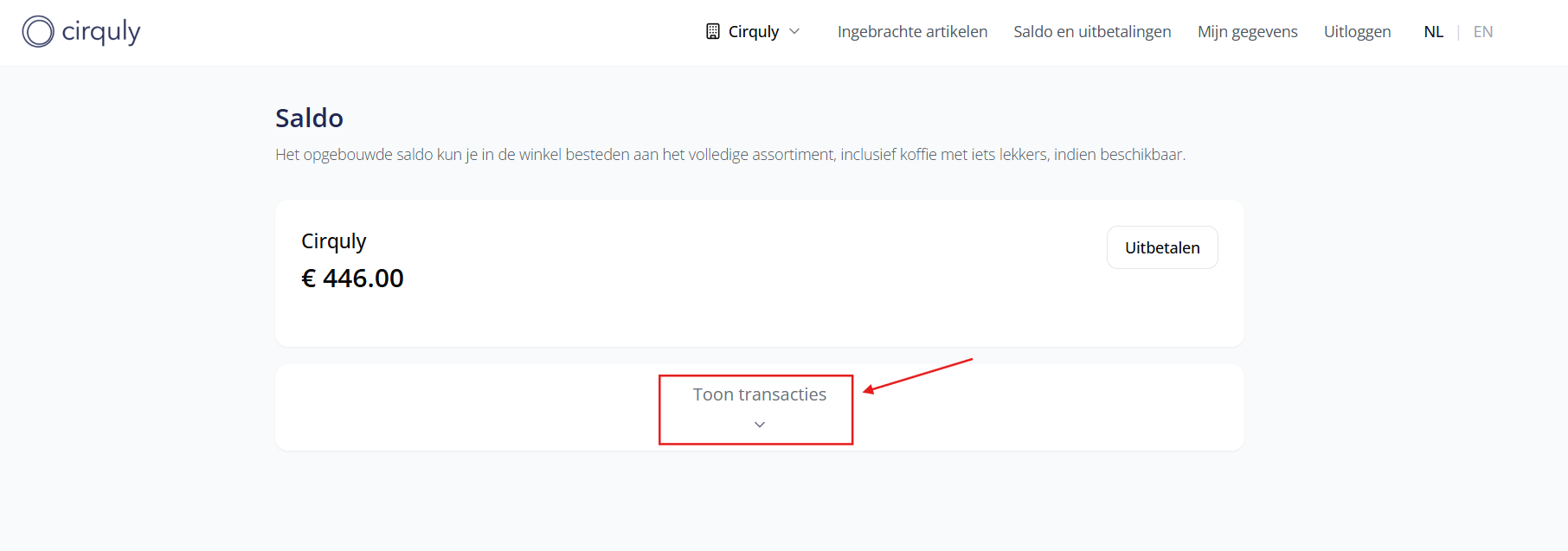
Task: Click the 446.00 balance figure
Action: click(x=363, y=279)
